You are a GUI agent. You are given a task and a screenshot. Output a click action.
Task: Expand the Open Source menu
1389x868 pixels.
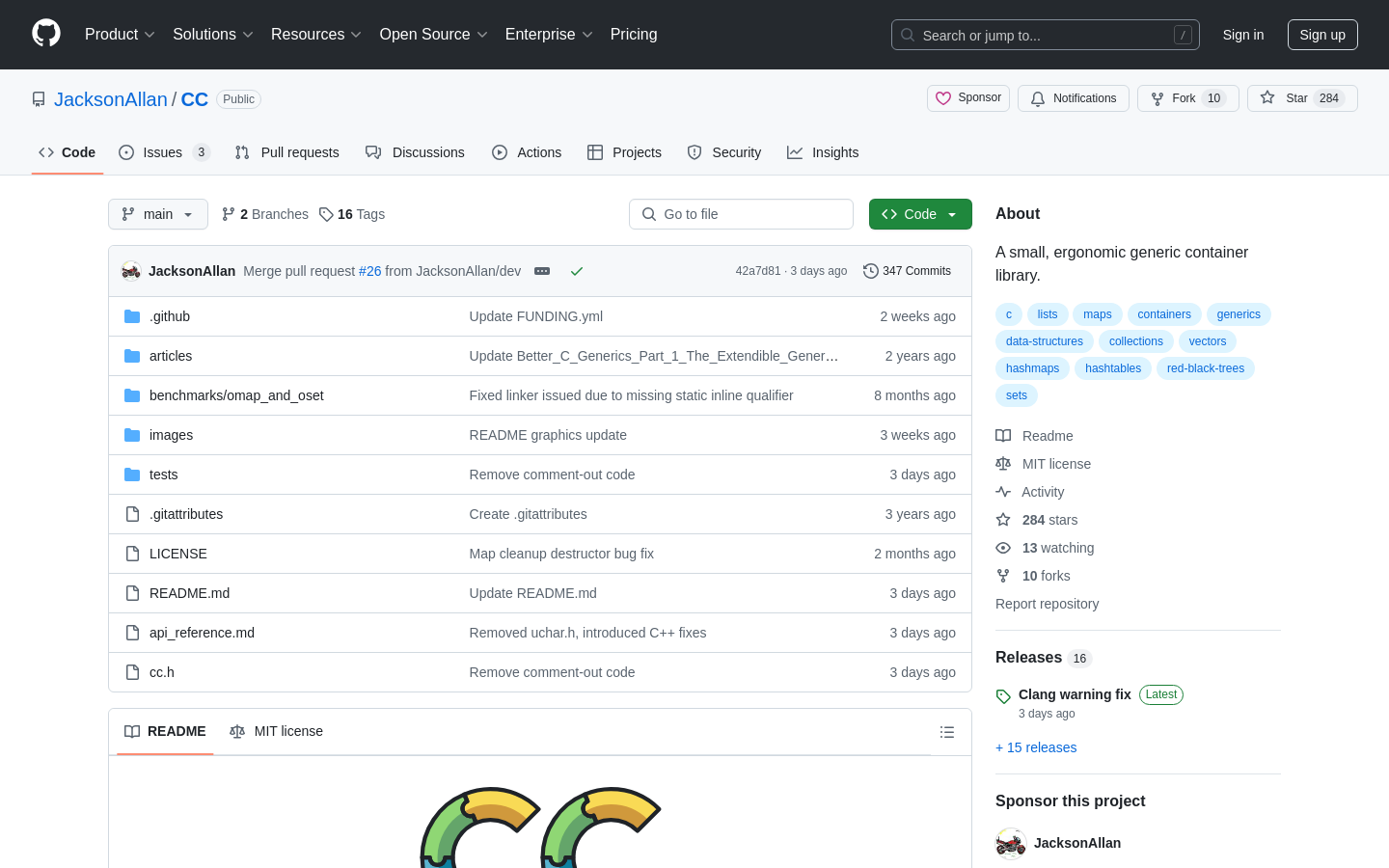click(434, 35)
